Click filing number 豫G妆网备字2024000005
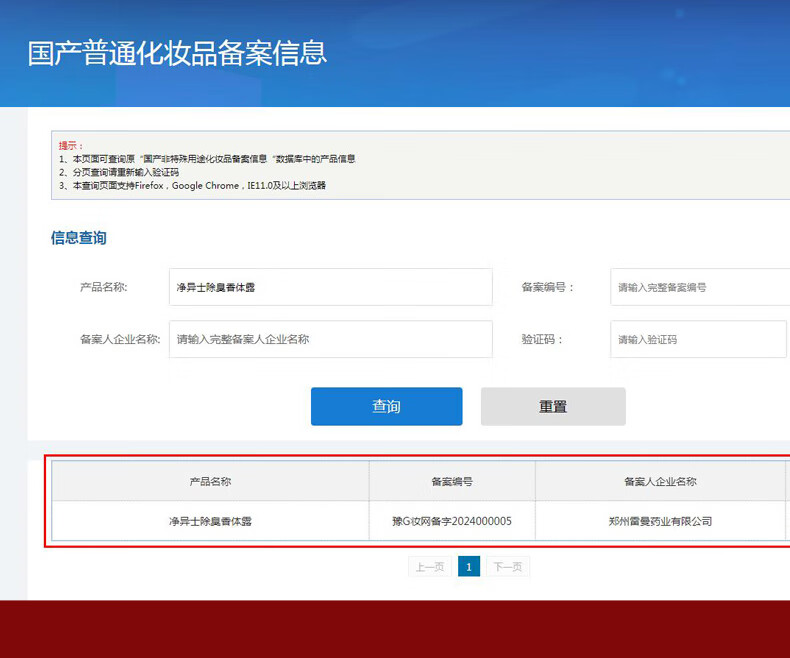The width and height of the screenshot is (790, 658). [452, 521]
